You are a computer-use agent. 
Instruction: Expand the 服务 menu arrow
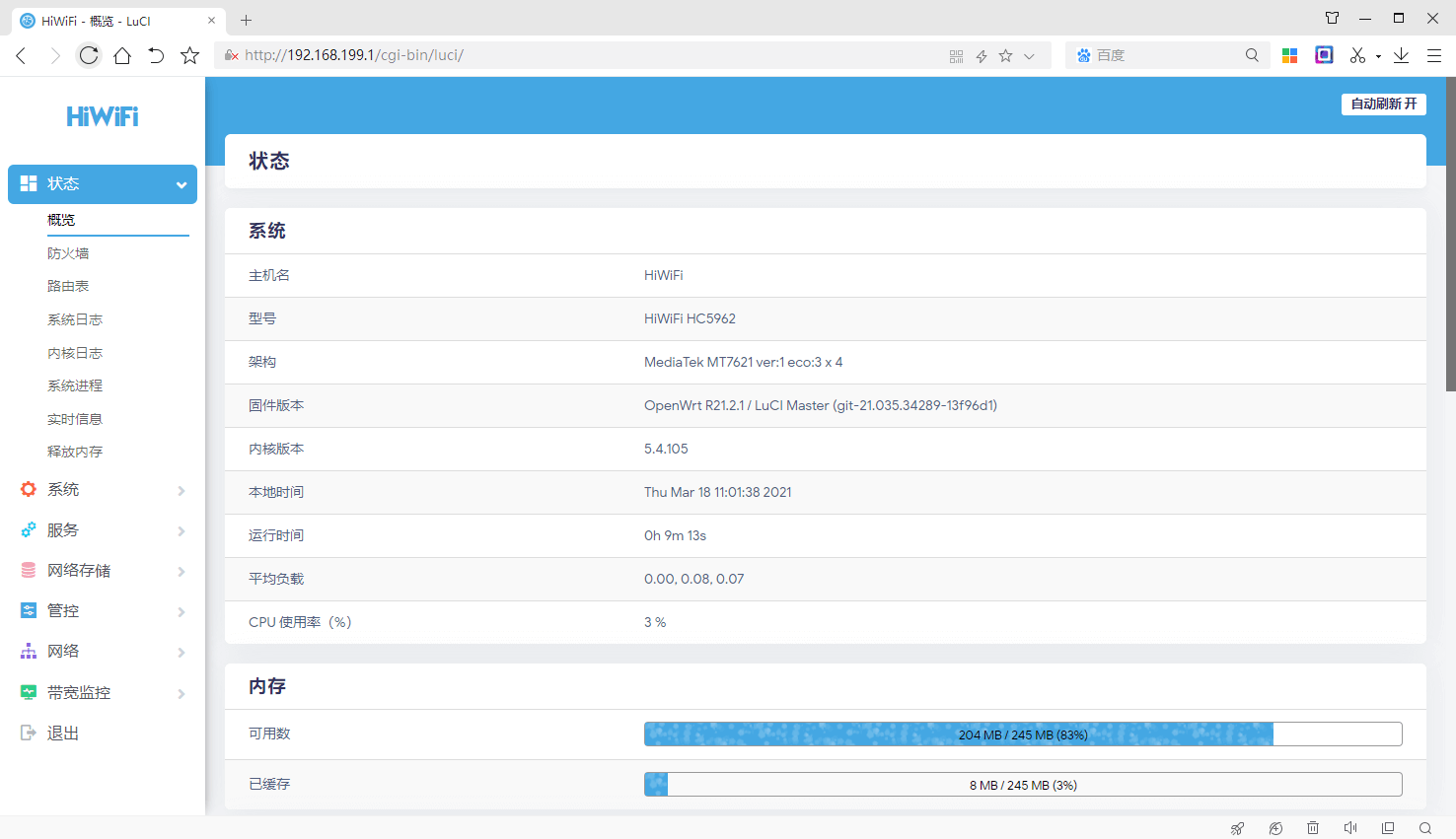coord(182,530)
